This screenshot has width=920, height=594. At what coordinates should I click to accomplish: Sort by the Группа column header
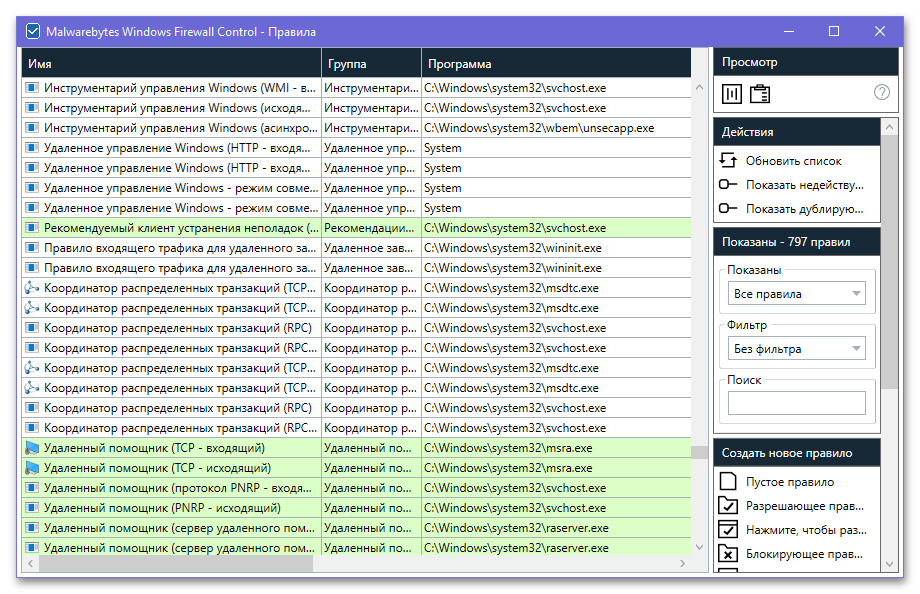(371, 63)
